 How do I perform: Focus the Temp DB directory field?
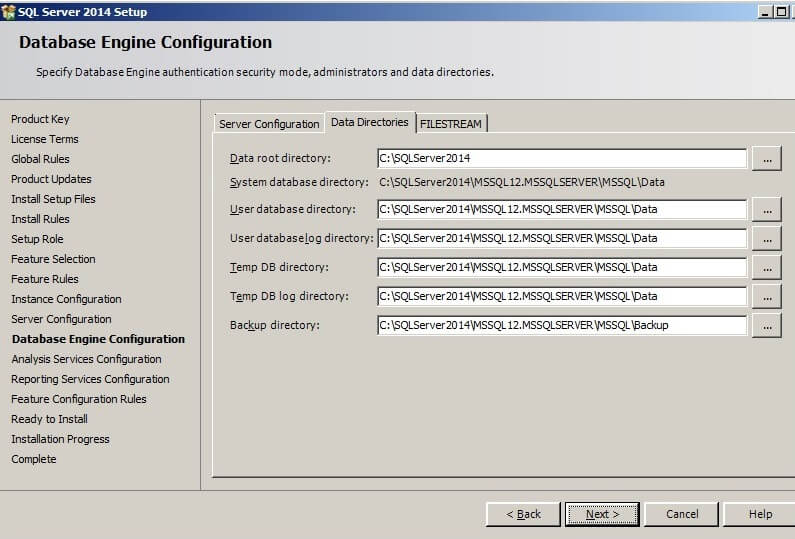click(x=561, y=267)
